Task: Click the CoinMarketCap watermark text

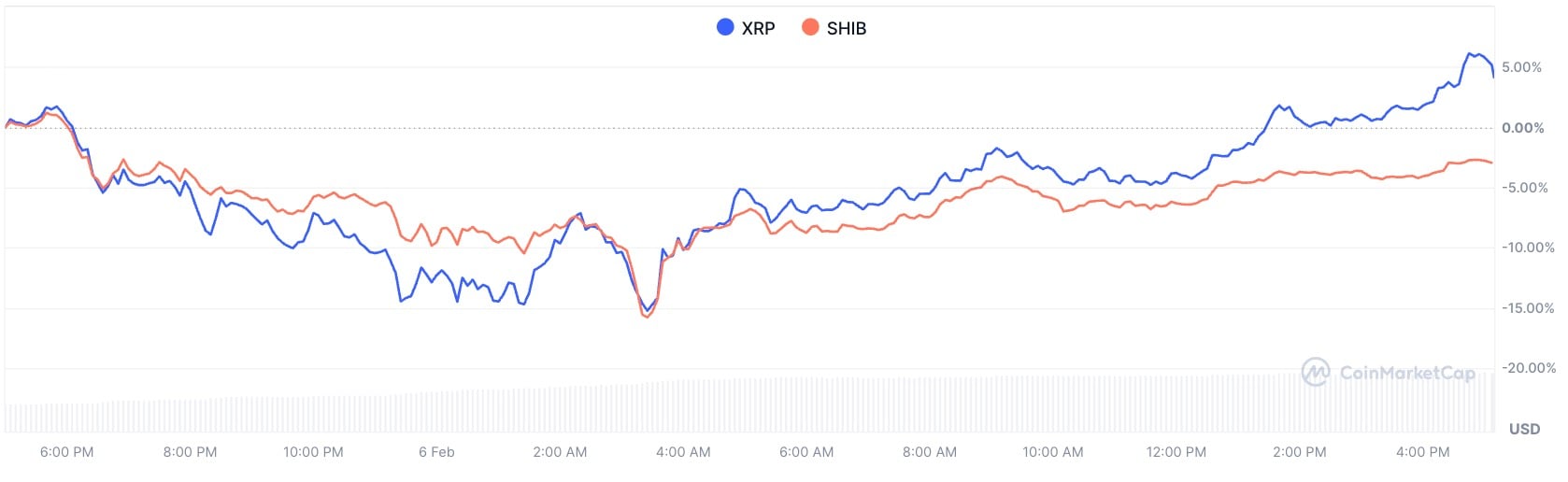Action: point(1407,373)
